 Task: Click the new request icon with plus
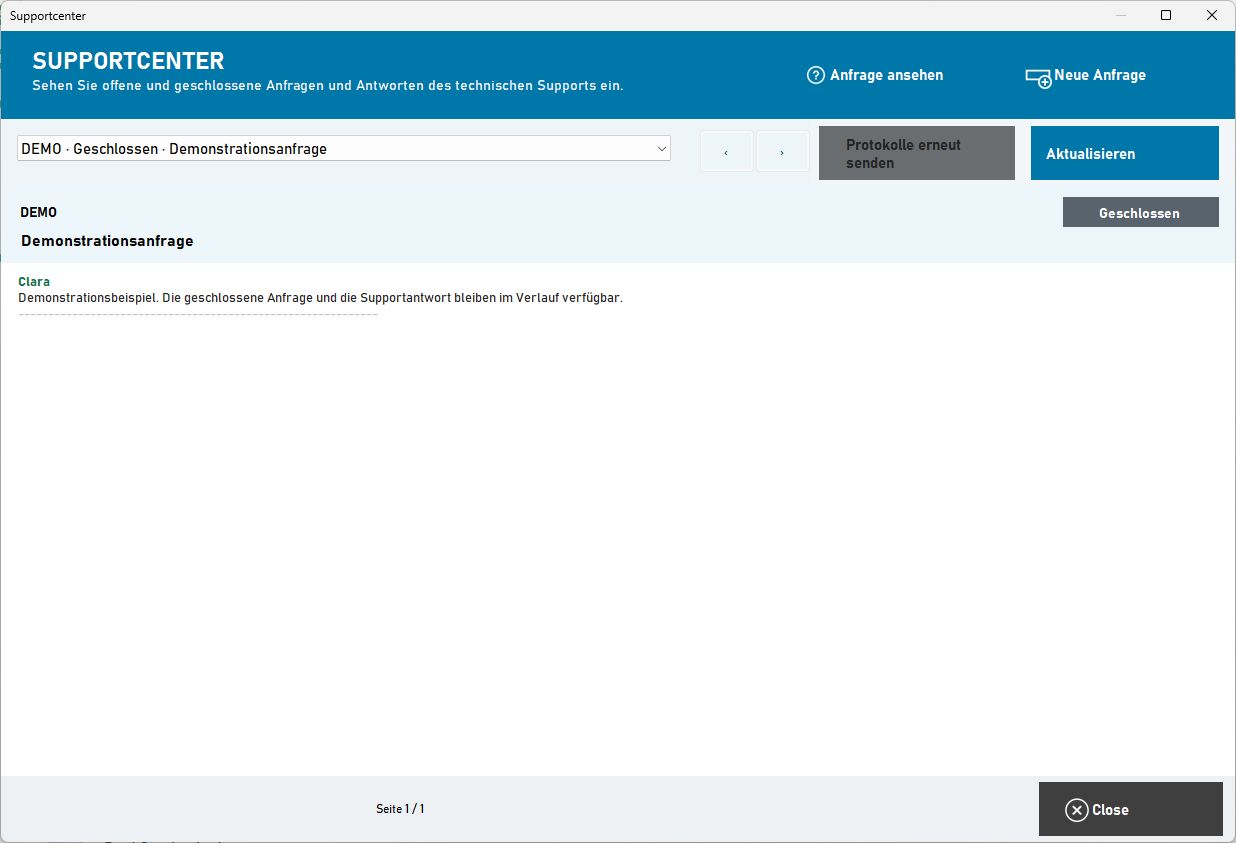tap(1039, 78)
